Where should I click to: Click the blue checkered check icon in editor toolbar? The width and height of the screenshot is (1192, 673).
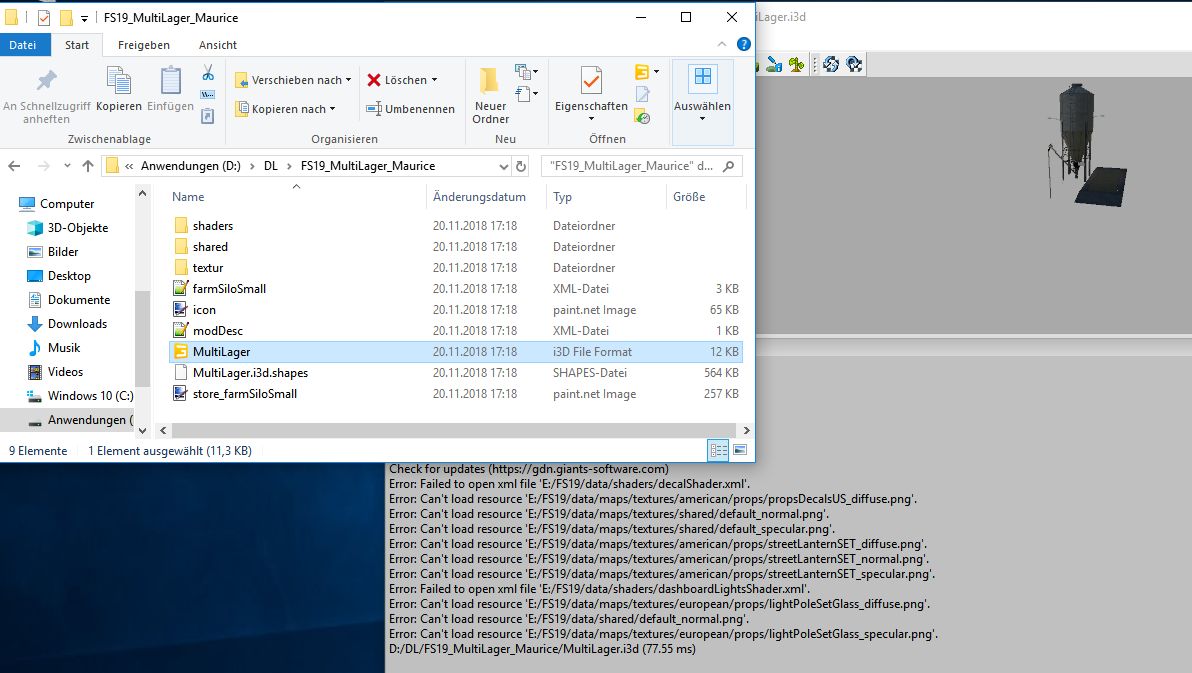(x=854, y=65)
